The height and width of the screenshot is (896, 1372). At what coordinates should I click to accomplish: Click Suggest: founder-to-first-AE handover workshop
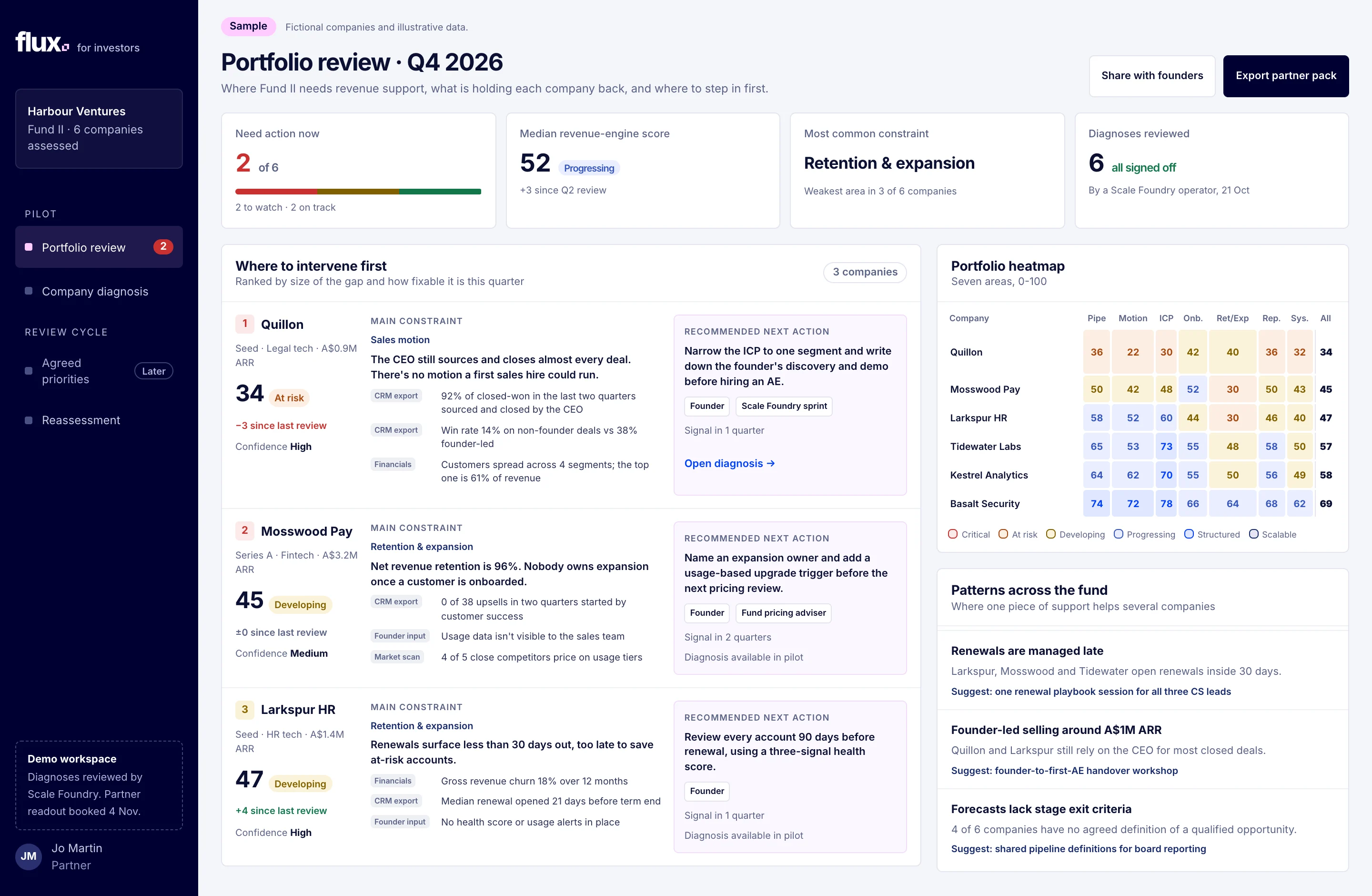pos(1064,770)
